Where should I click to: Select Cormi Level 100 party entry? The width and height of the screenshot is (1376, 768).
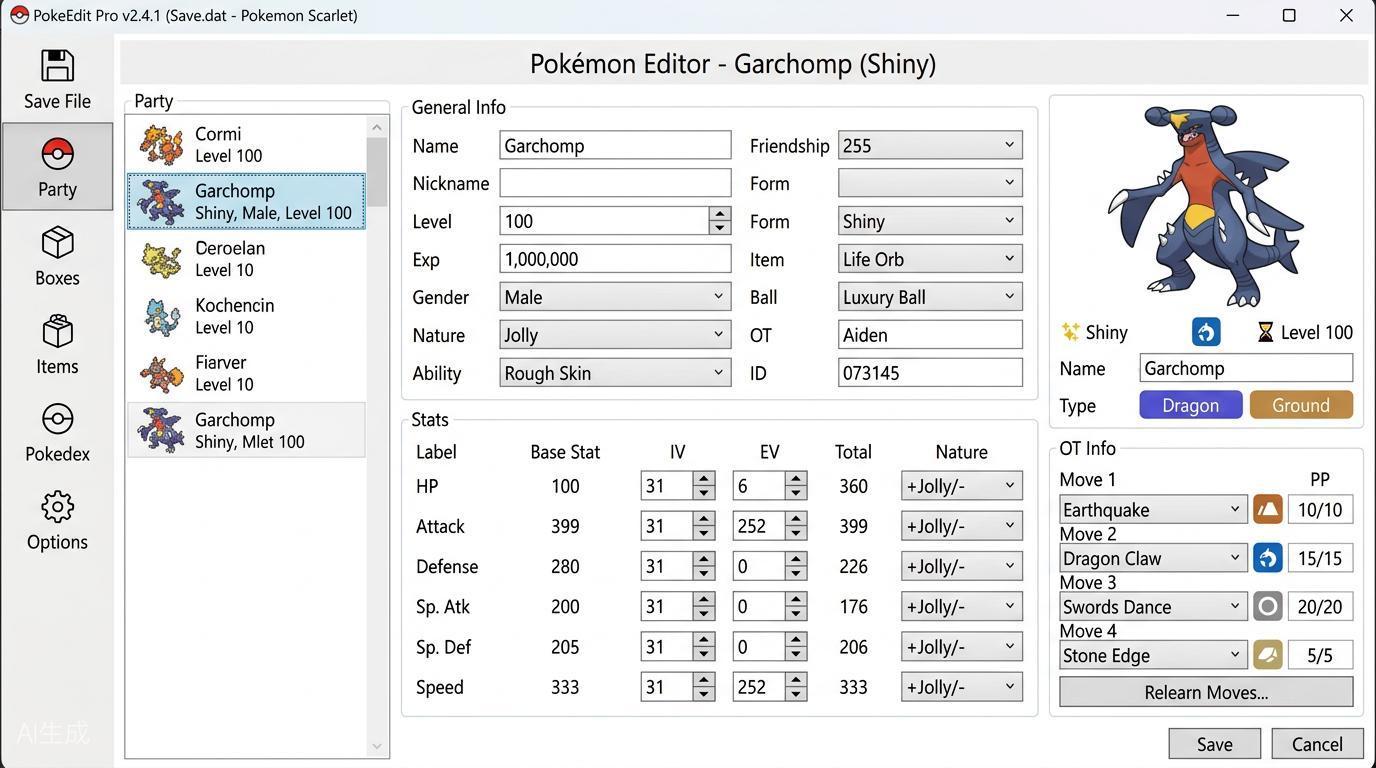click(246, 144)
